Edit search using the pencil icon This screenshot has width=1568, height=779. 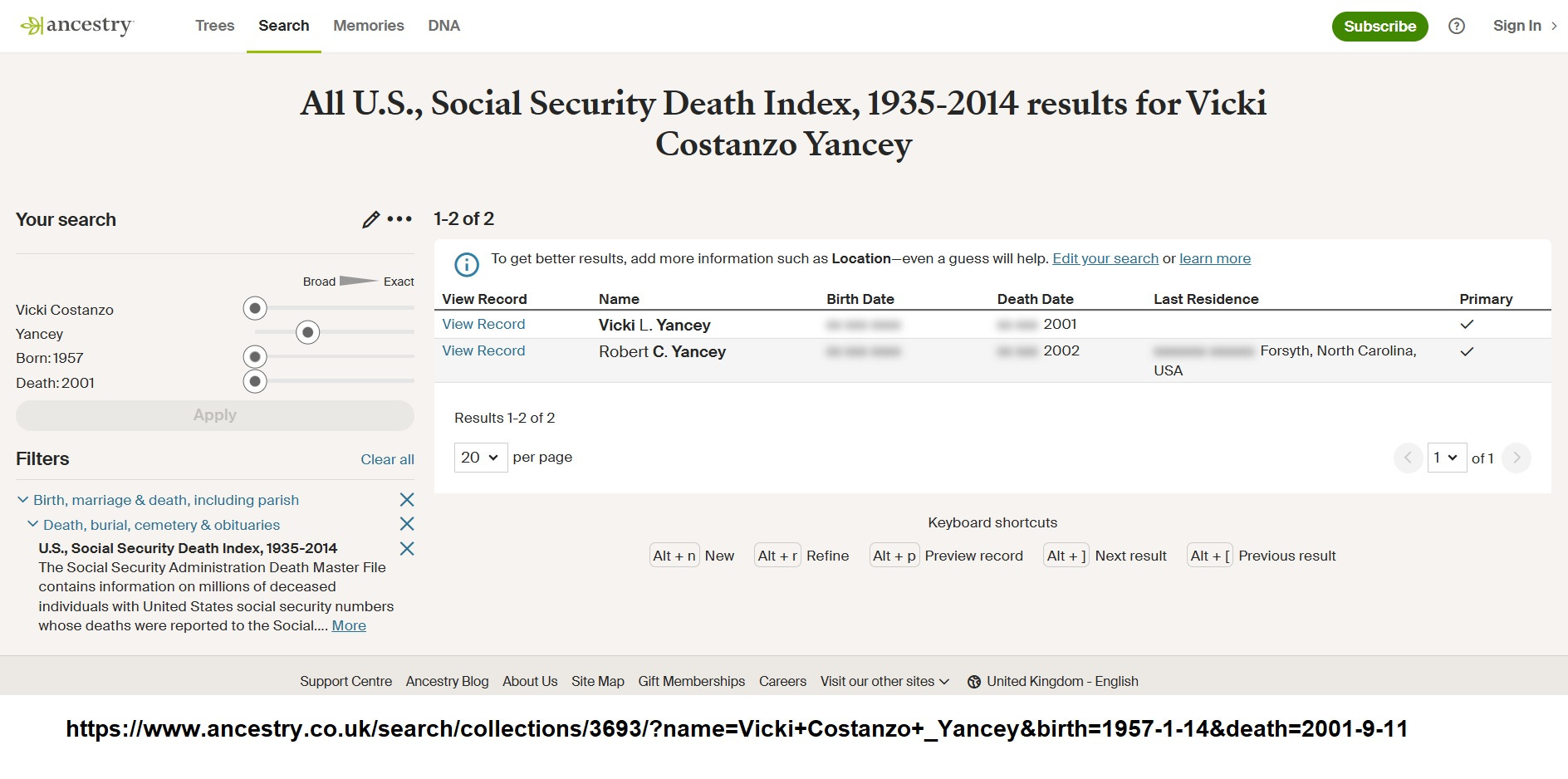point(370,219)
